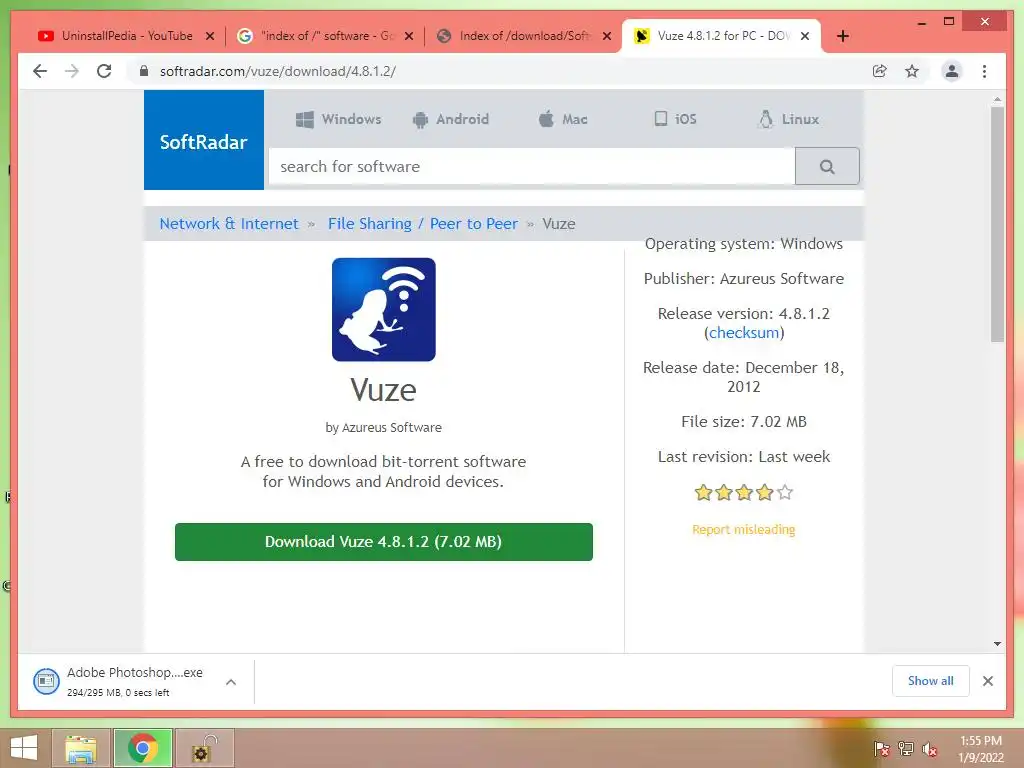Image resolution: width=1024 pixels, height=768 pixels.
Task: Click the scrollbar up arrow
Action: [997, 99]
